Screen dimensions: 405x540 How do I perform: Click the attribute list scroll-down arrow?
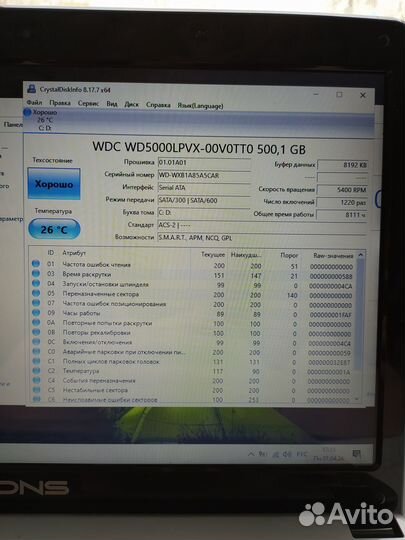tap(357, 399)
